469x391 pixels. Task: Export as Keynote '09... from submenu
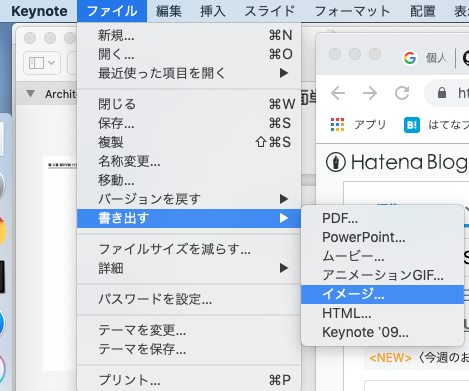(x=382, y=332)
